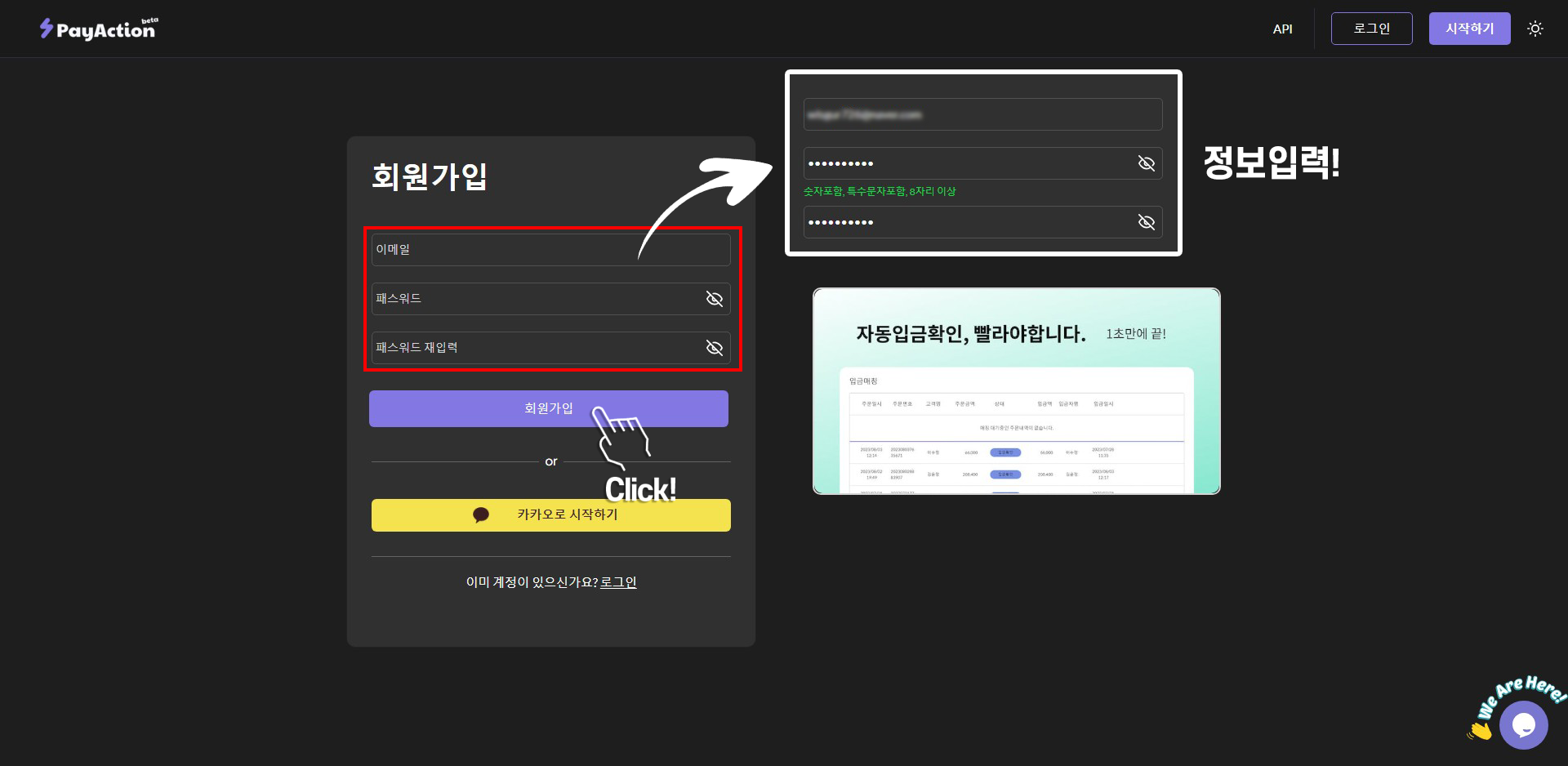1568x766 pixels.
Task: Click the 'or' separator label
Action: 551,461
